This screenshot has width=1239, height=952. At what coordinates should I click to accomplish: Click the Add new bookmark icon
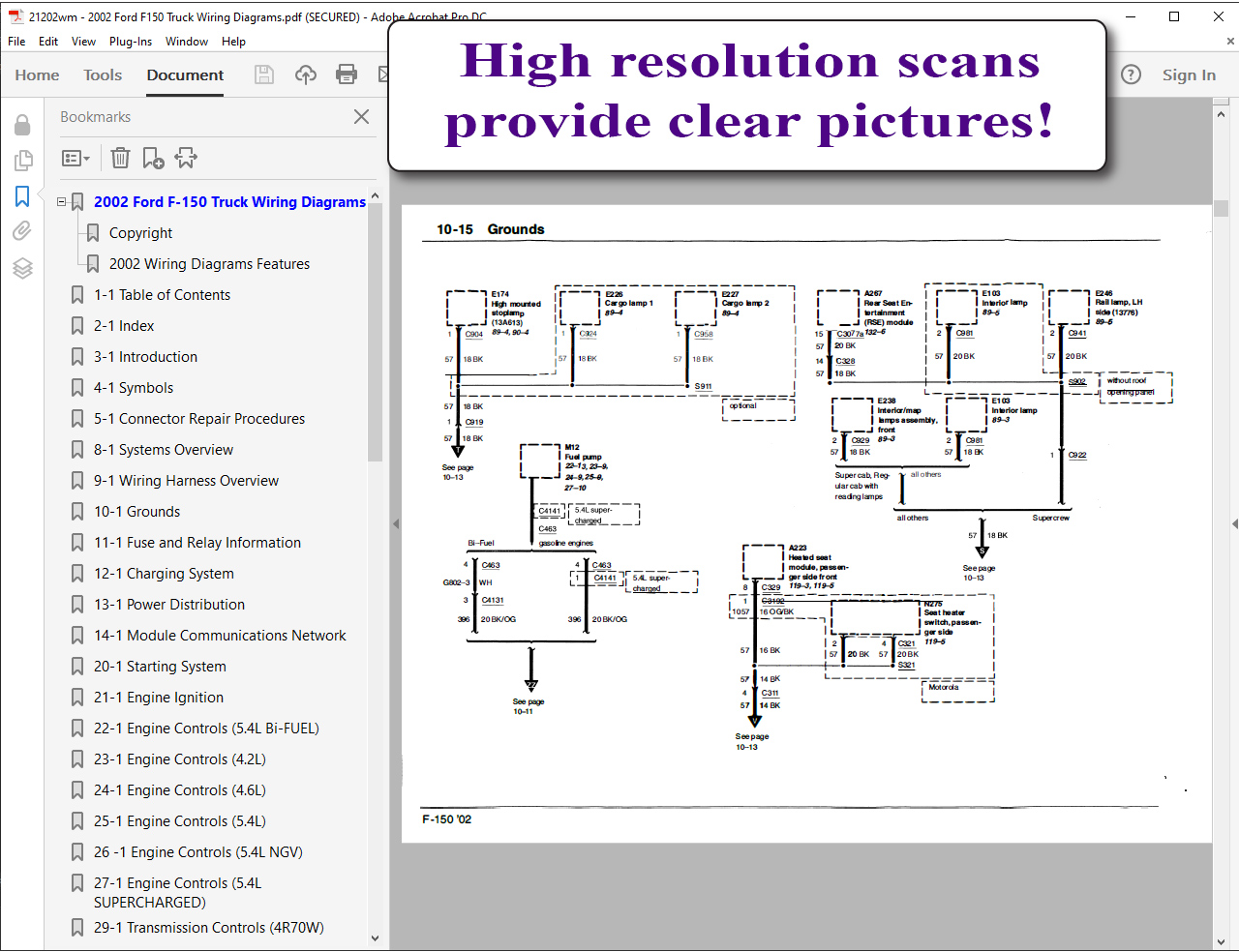pyautogui.click(x=153, y=158)
